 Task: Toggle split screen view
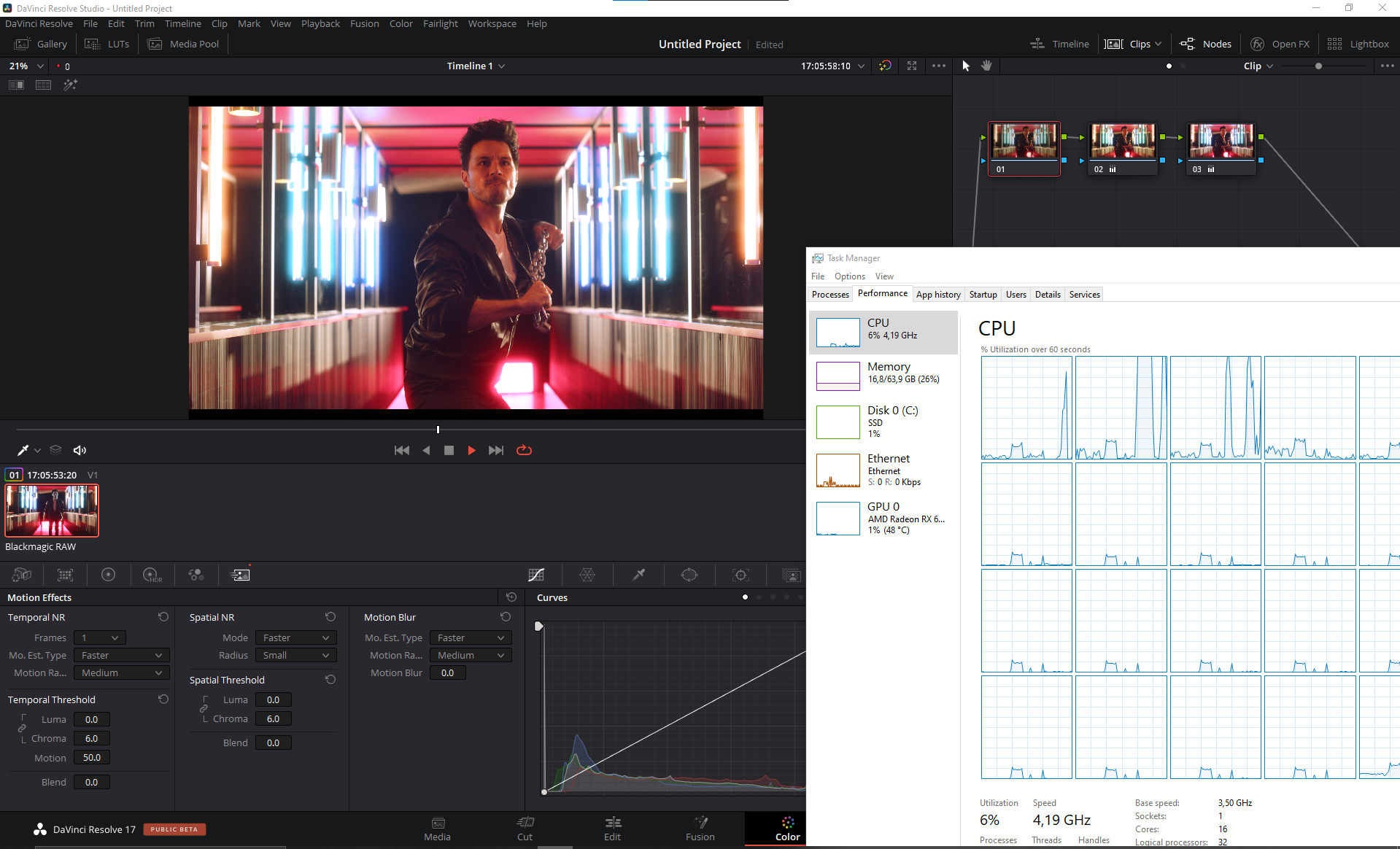coord(44,85)
